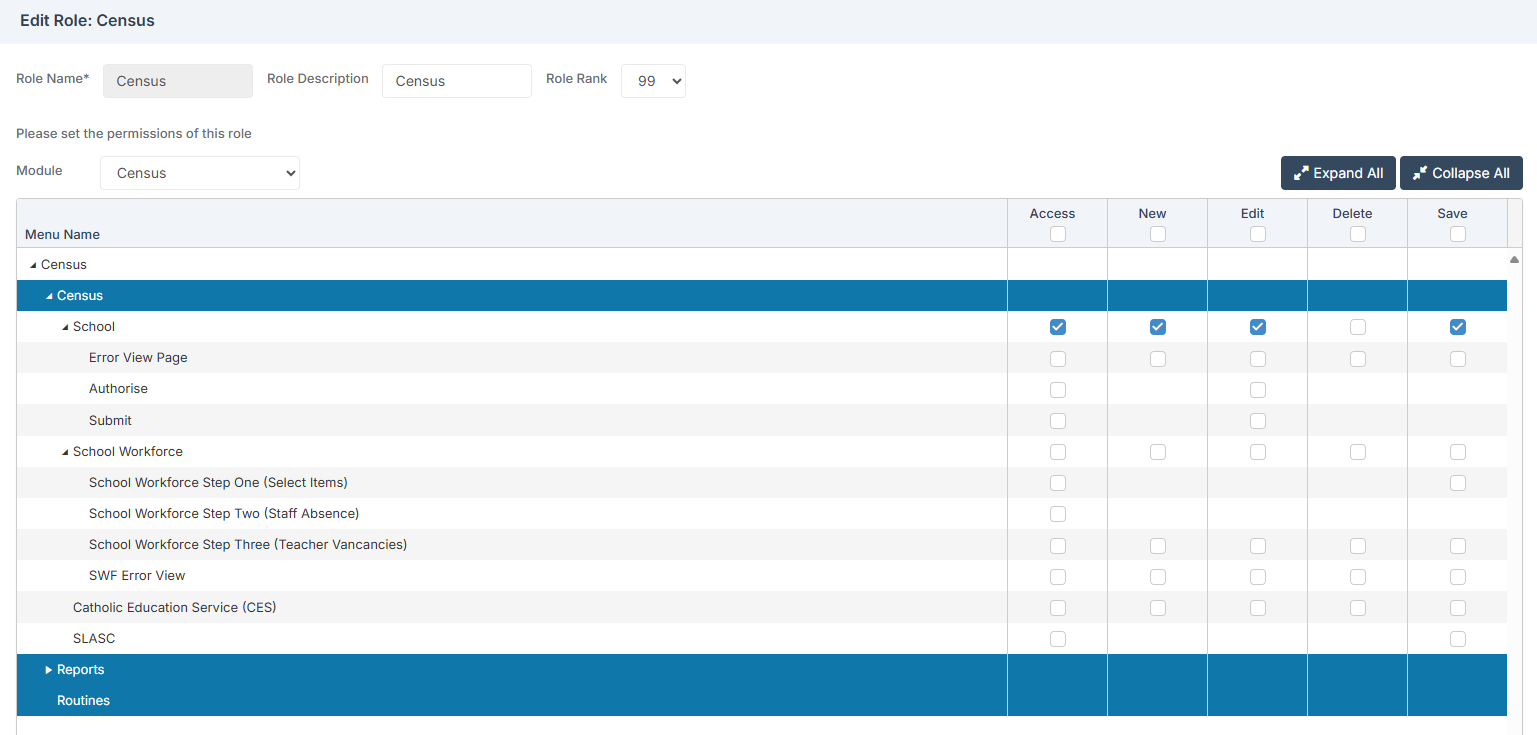The width and height of the screenshot is (1537, 735).
Task: Click the Collapse All button
Action: [1461, 172]
